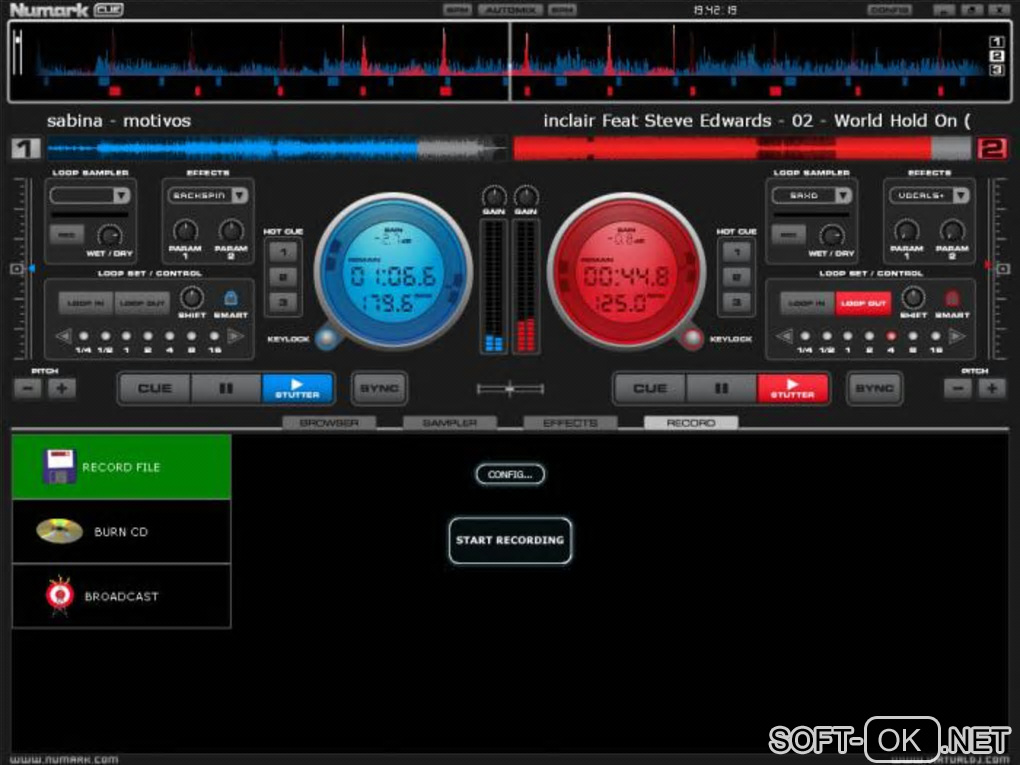Click the right channel Gain knob
The height and width of the screenshot is (765, 1020).
[x=526, y=196]
